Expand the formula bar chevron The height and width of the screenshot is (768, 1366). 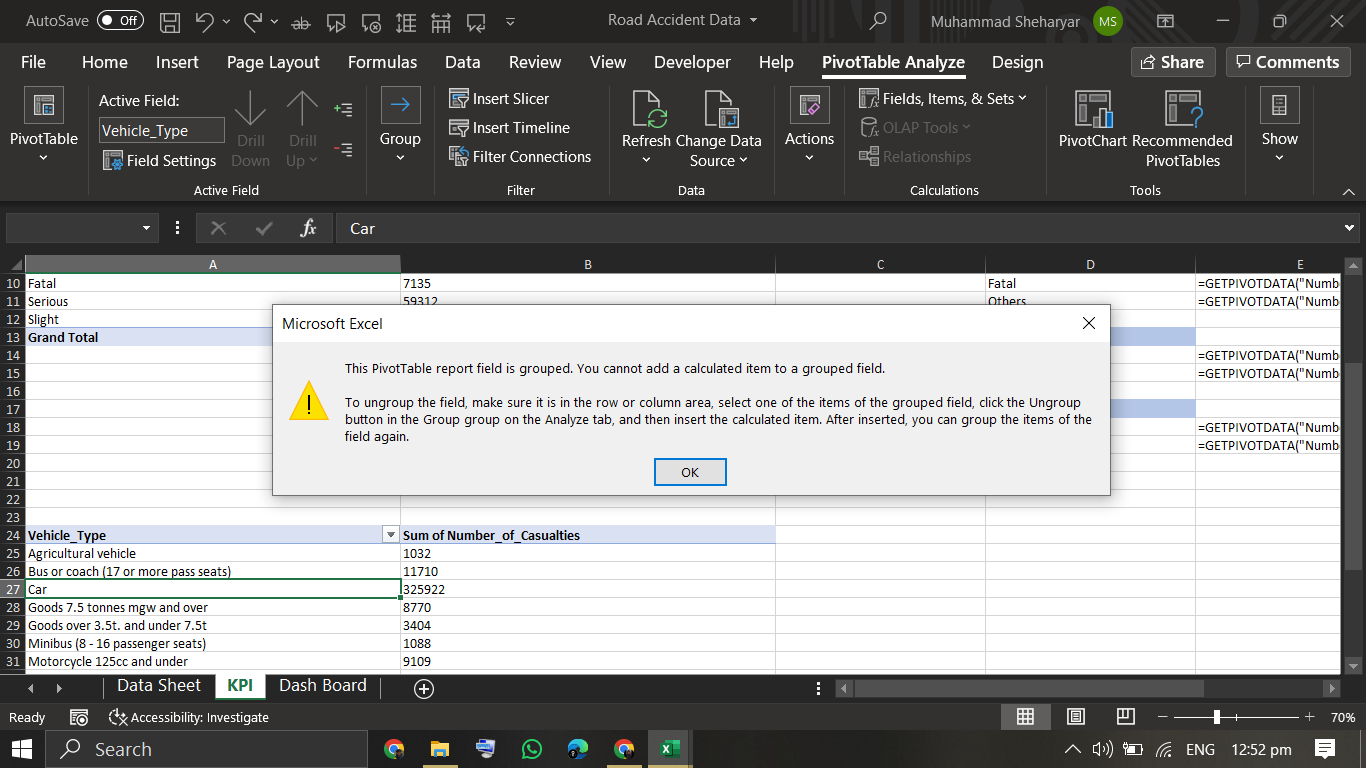pos(1350,228)
